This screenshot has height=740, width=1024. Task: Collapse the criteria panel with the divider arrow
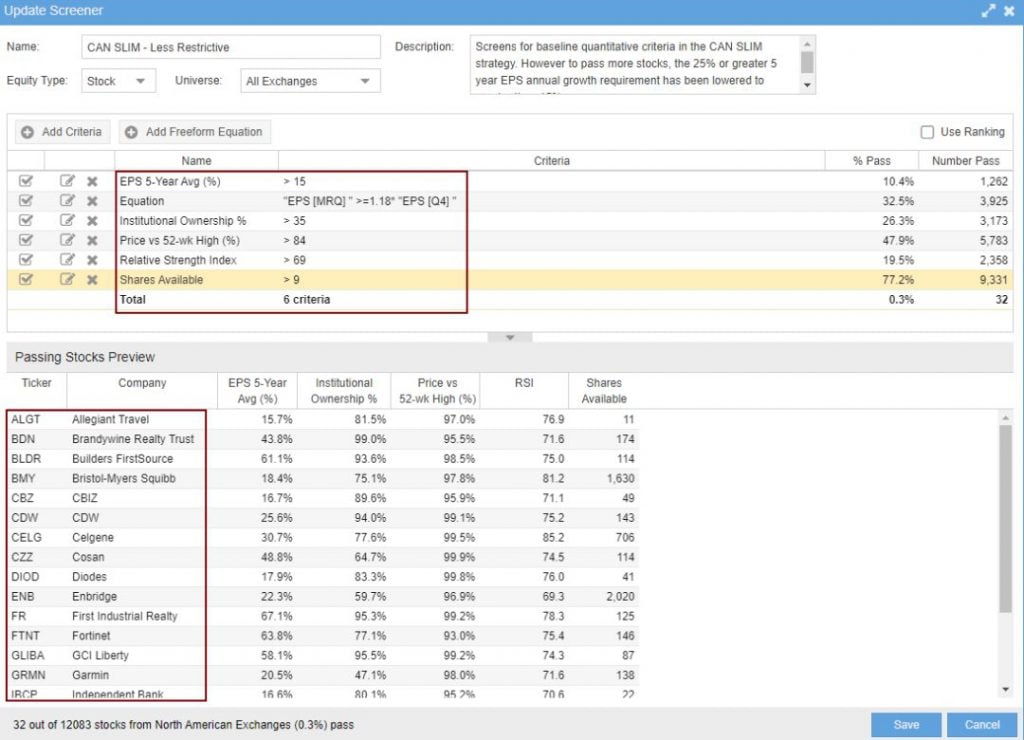pyautogui.click(x=510, y=337)
